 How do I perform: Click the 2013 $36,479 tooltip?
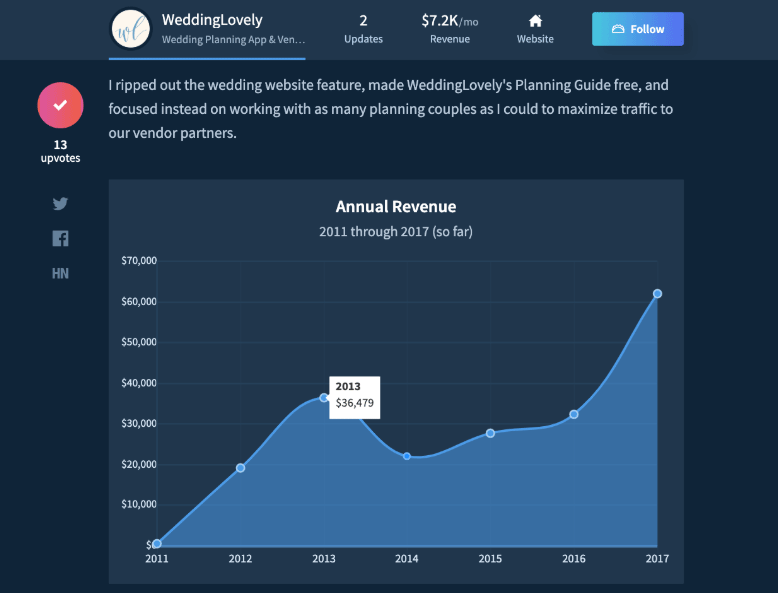pos(355,397)
